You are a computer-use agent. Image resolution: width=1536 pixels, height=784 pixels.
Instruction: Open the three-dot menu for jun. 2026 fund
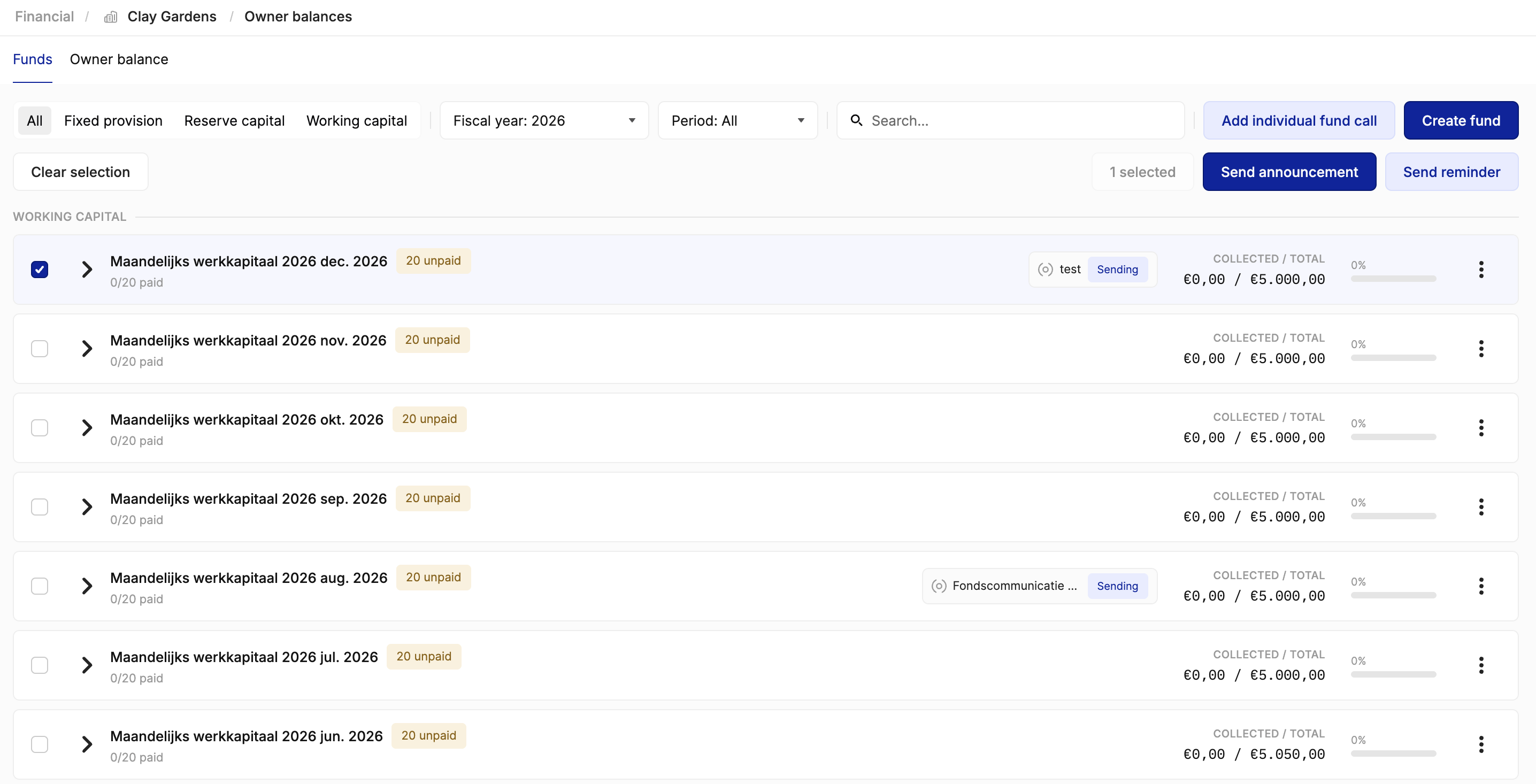(1481, 744)
